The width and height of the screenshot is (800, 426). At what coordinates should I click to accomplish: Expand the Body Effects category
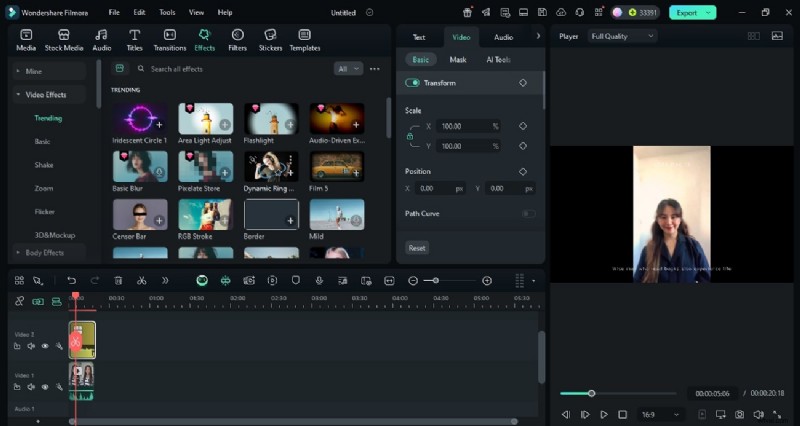tap(45, 253)
